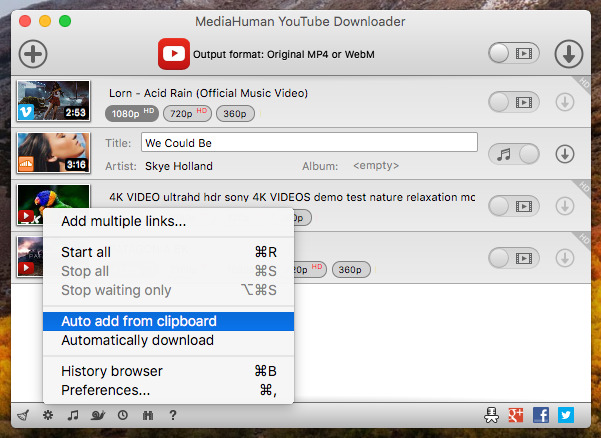Viewport: 601px width, 438px height.
Task: Open History browser from the menu
Action: [168, 371]
